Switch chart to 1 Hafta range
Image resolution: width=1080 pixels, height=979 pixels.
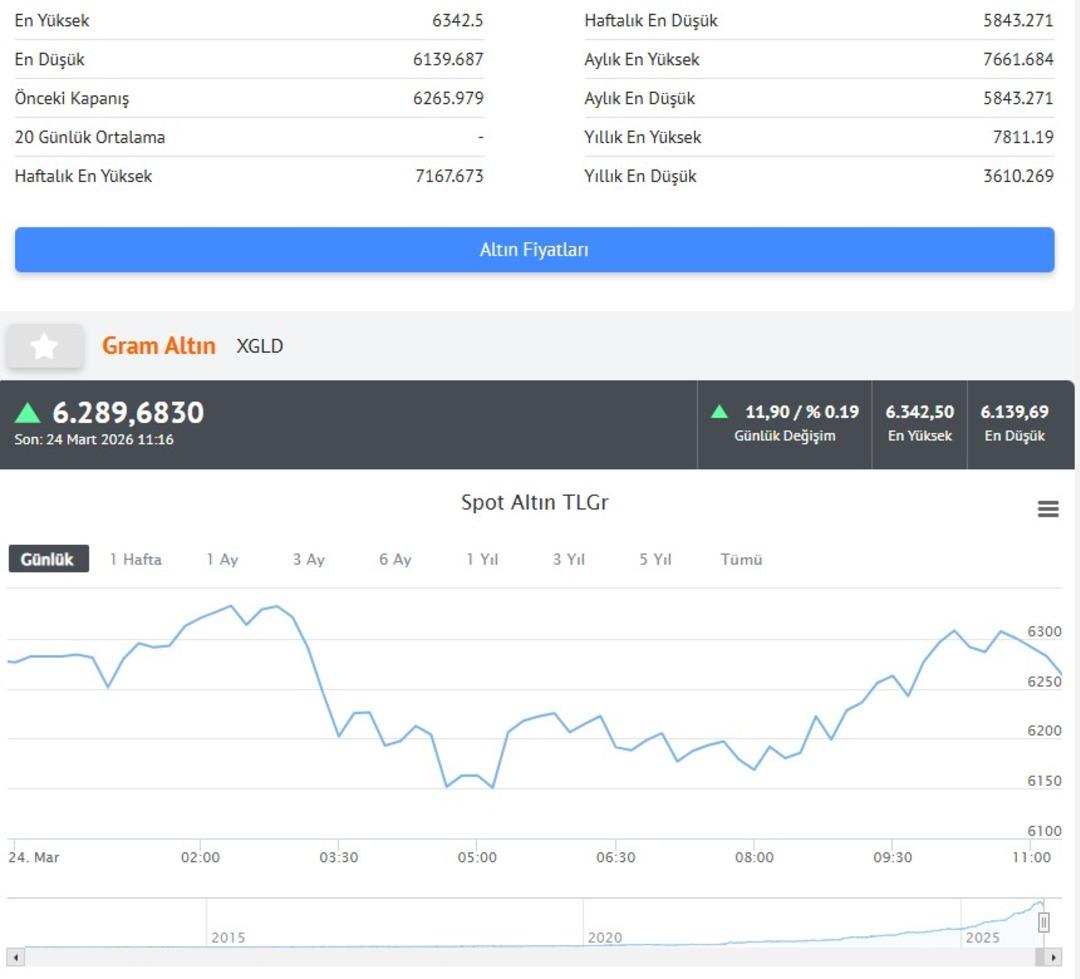(135, 559)
